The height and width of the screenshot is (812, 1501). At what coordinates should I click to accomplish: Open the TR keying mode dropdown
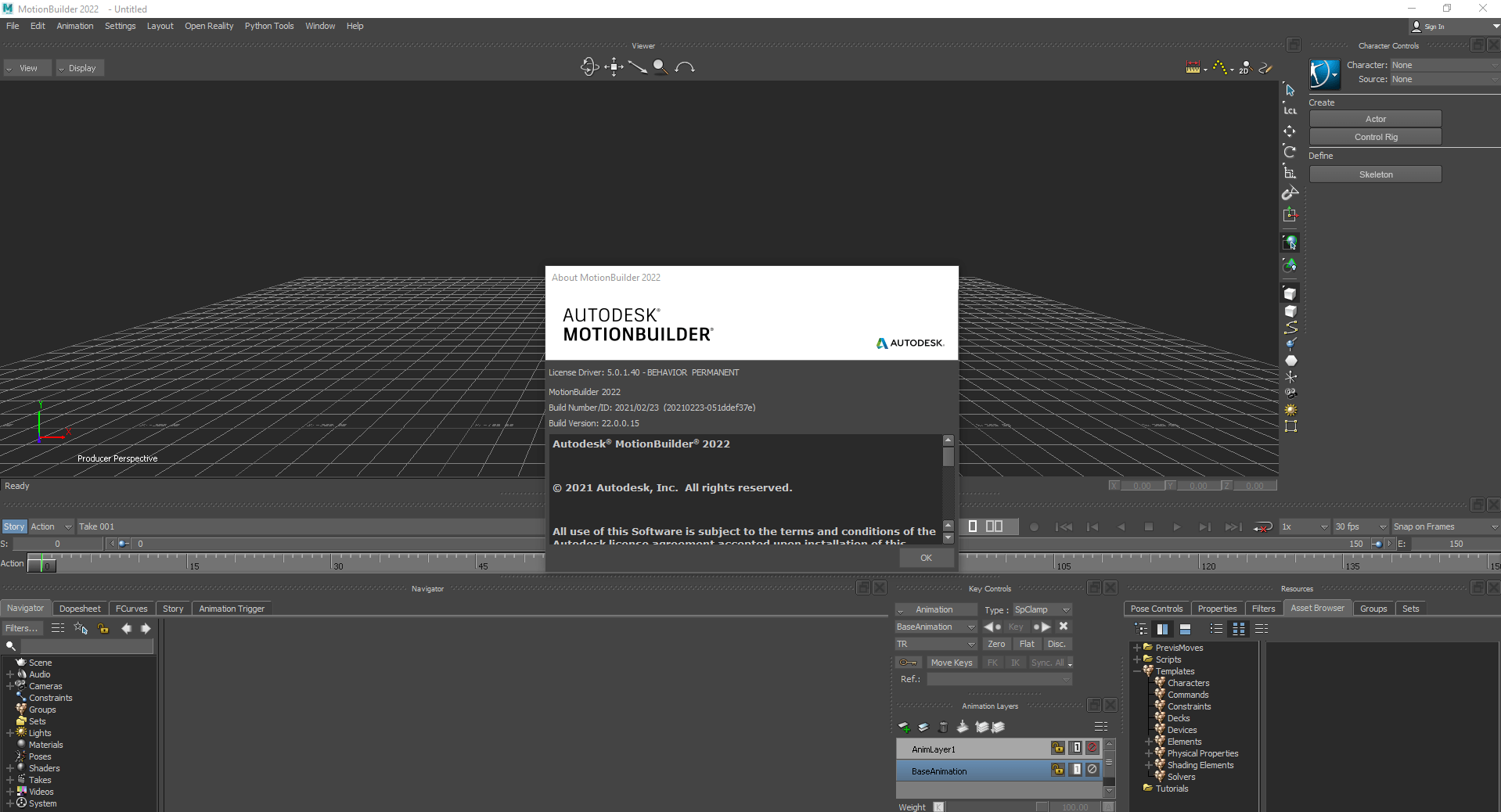point(936,644)
